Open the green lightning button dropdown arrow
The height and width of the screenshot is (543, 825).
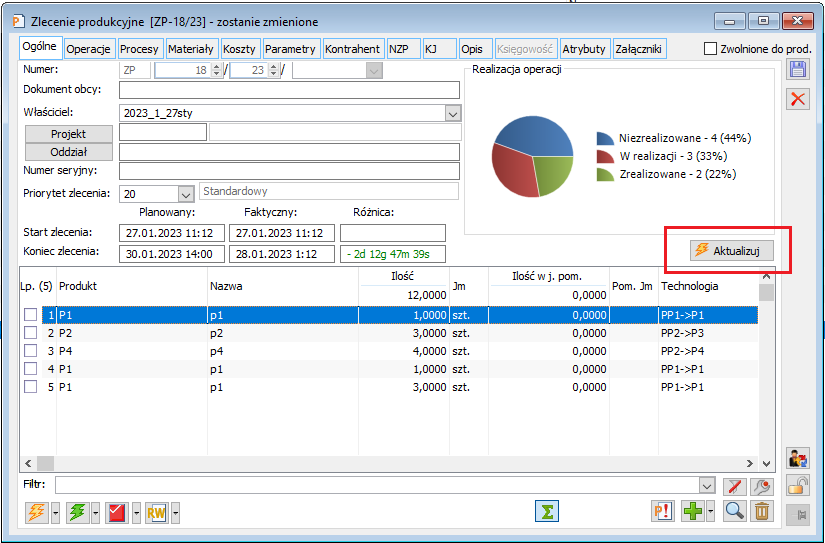95,512
